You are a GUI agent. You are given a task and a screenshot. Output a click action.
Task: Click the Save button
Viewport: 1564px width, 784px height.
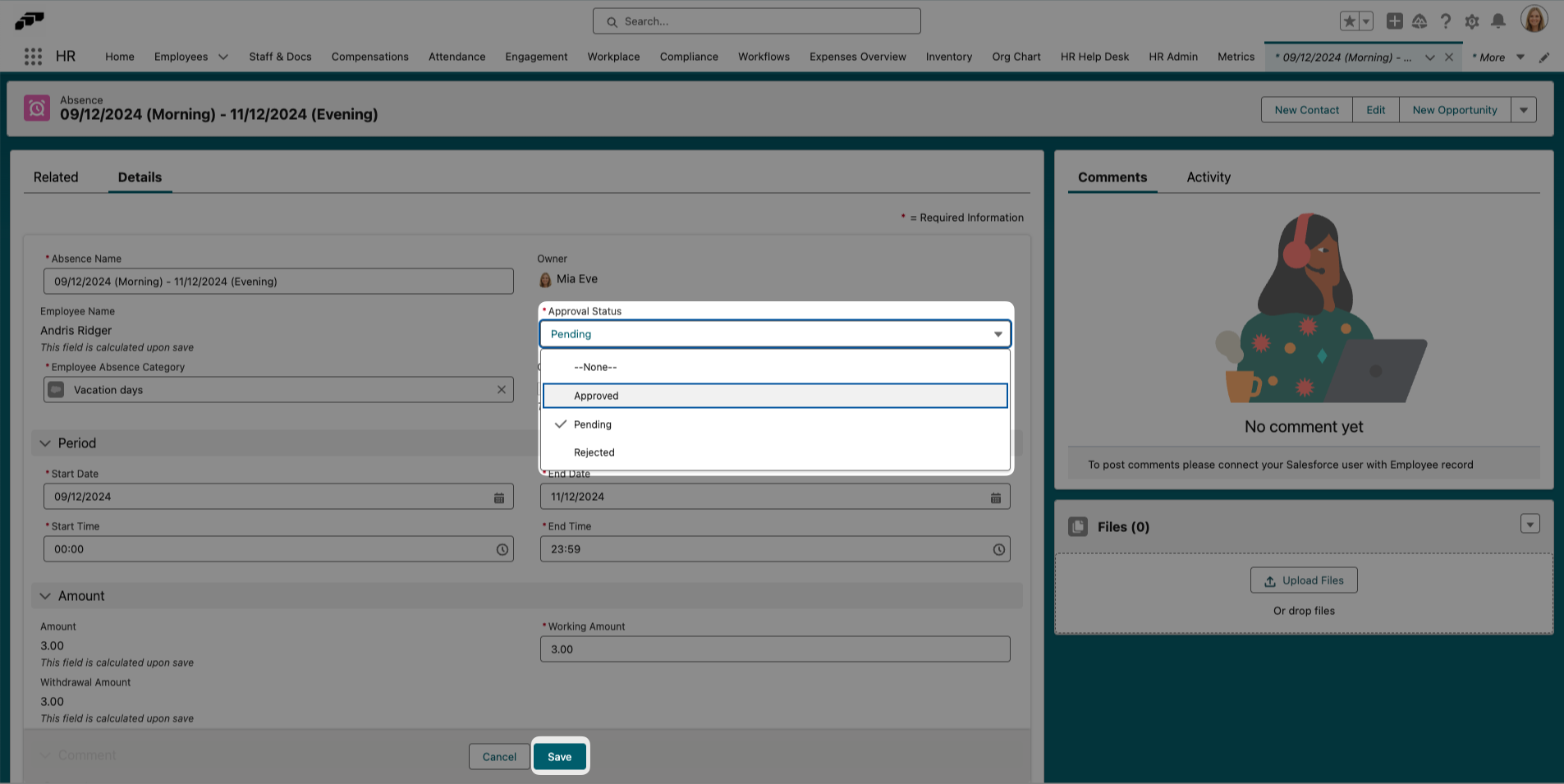click(560, 756)
